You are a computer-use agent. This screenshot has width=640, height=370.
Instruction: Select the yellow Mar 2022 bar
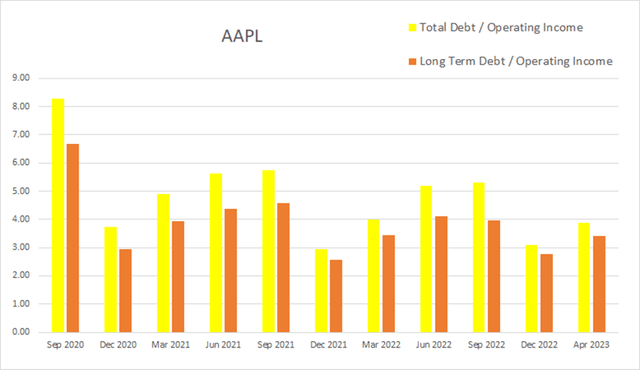click(x=373, y=276)
